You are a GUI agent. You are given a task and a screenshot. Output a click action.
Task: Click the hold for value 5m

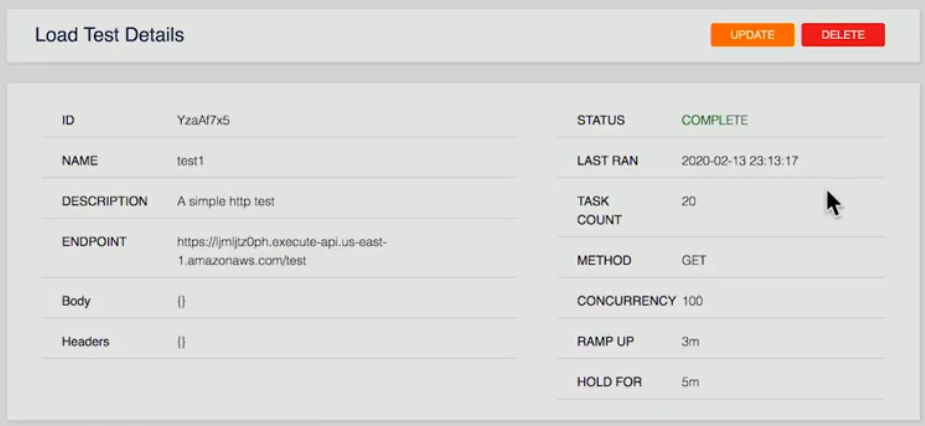pyautogui.click(x=690, y=382)
